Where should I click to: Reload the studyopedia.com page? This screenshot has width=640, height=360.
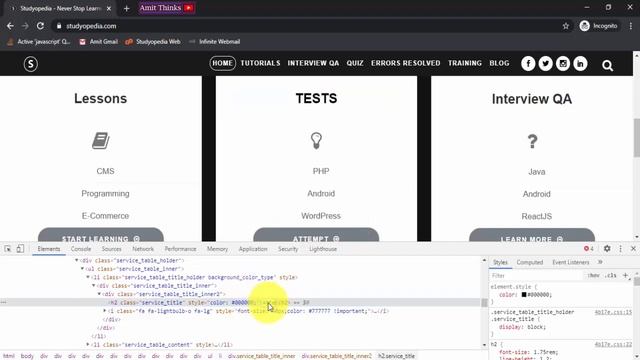40,26
